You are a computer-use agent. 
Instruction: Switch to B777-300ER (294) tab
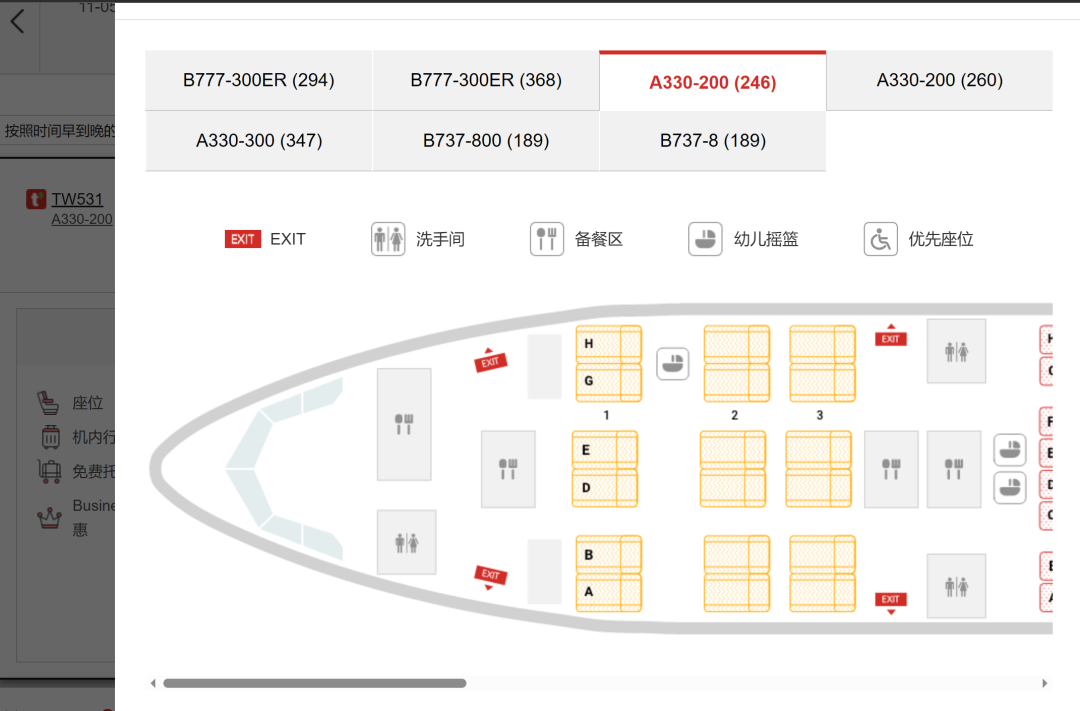point(259,80)
